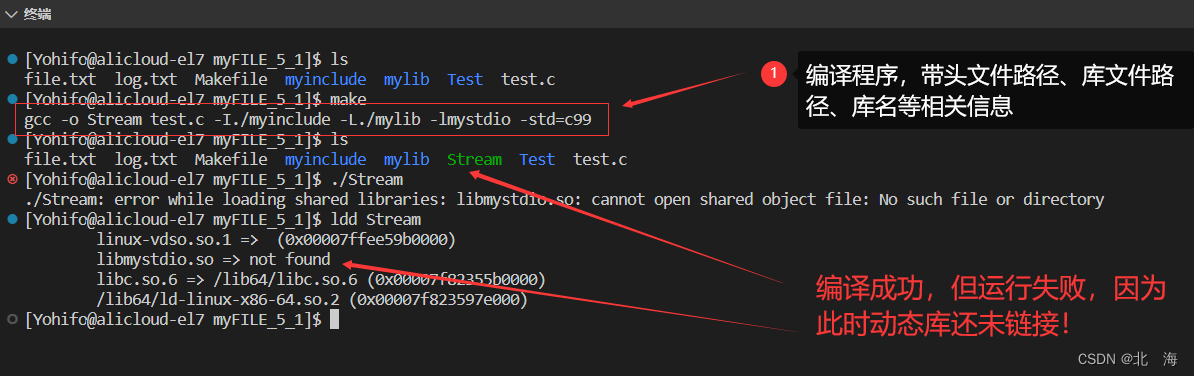Click the hollow circle beside the last prompt

coord(11,320)
